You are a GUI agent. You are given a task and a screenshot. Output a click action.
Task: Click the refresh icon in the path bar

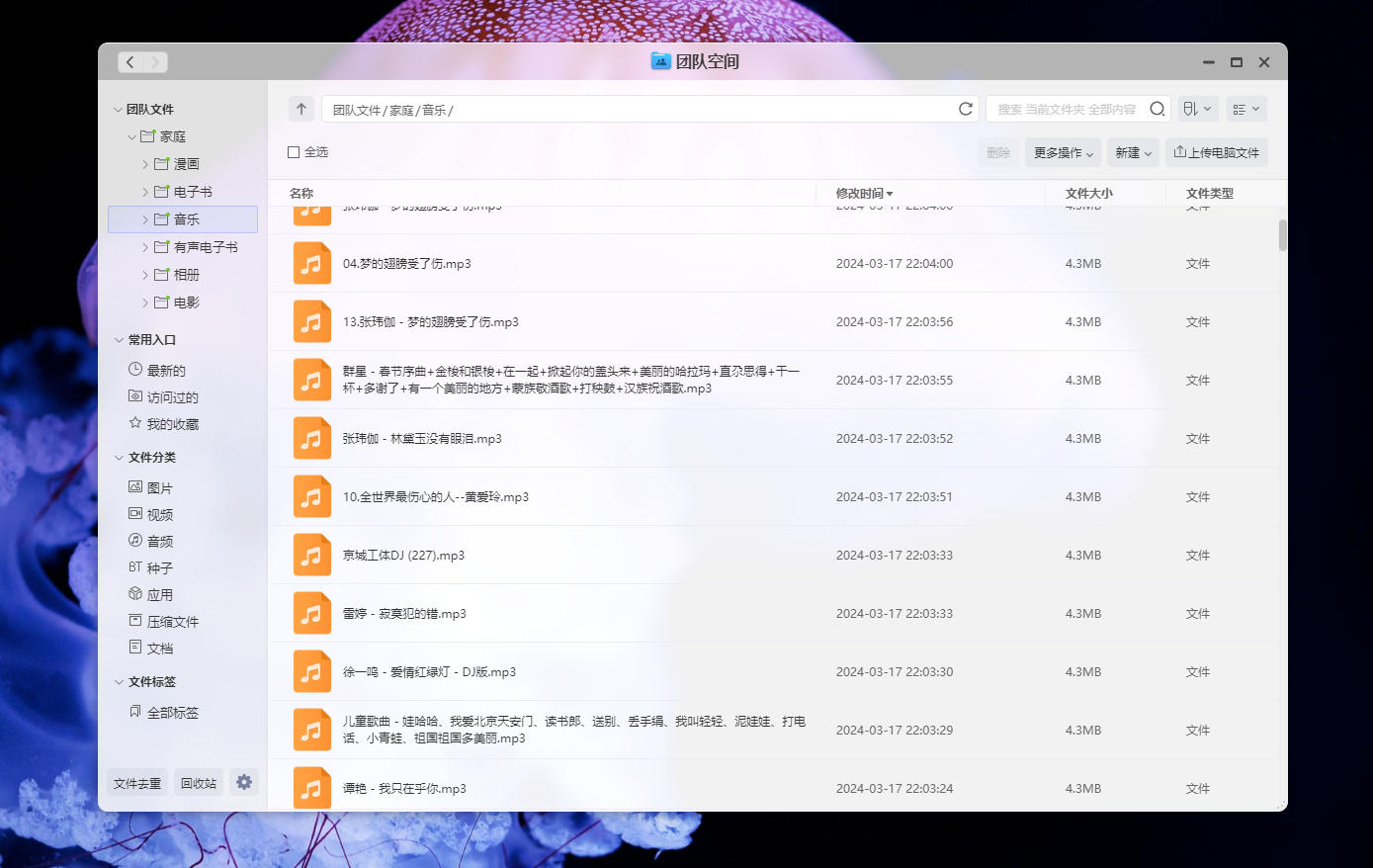click(x=966, y=109)
